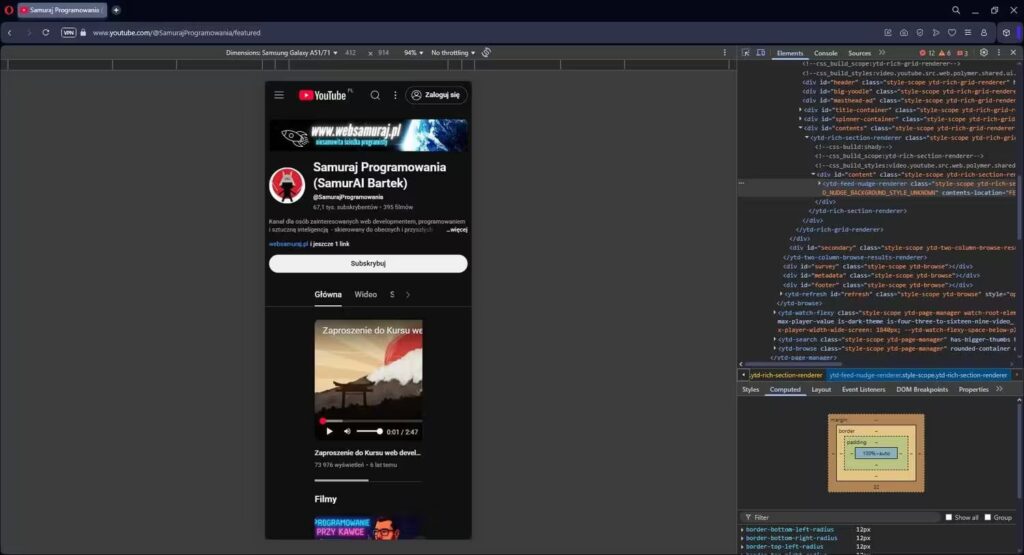
Task: Open the Properties sidebar tab
Action: pyautogui.click(x=973, y=390)
